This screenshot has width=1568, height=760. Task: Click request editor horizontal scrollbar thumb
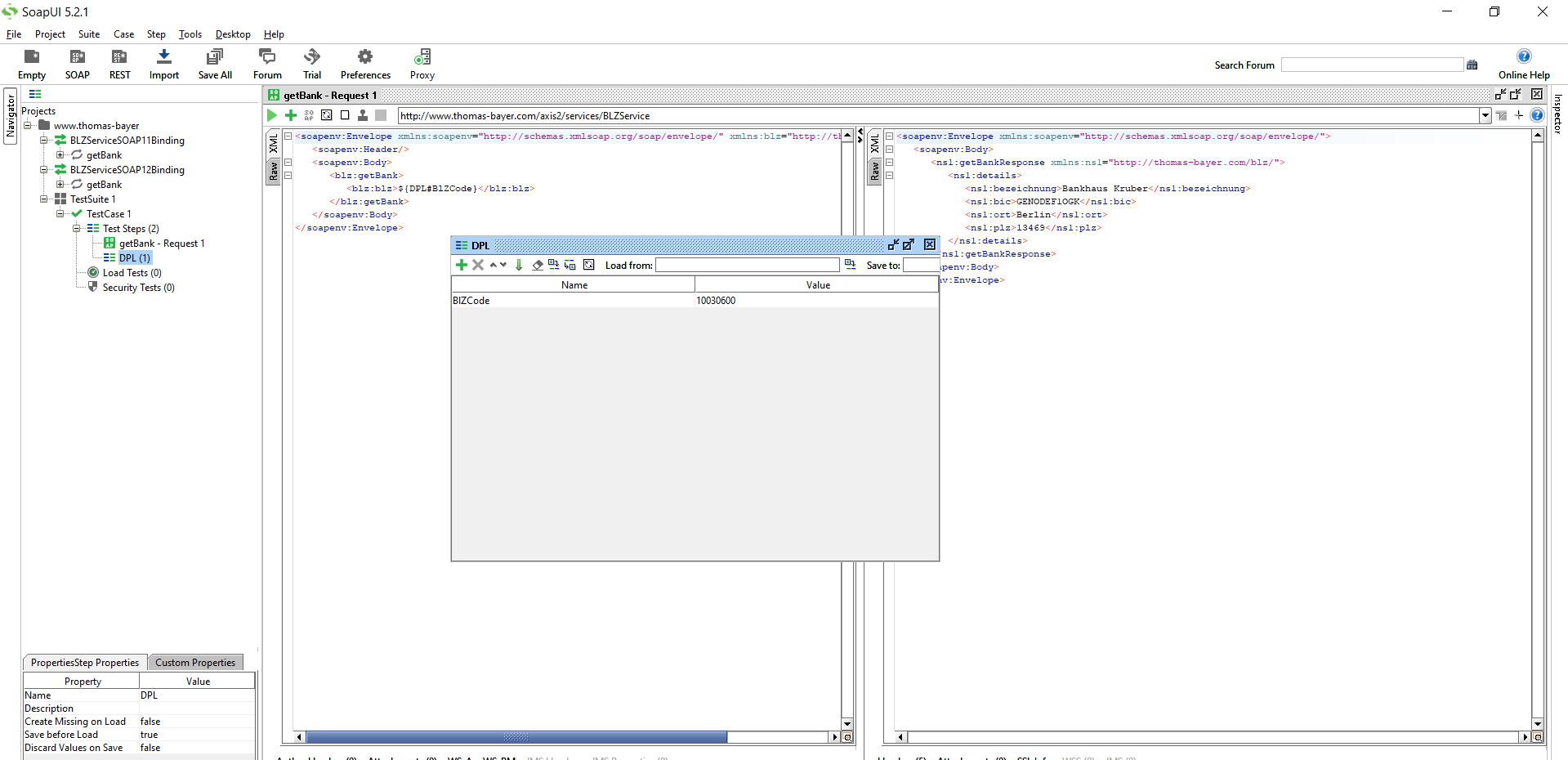point(516,737)
